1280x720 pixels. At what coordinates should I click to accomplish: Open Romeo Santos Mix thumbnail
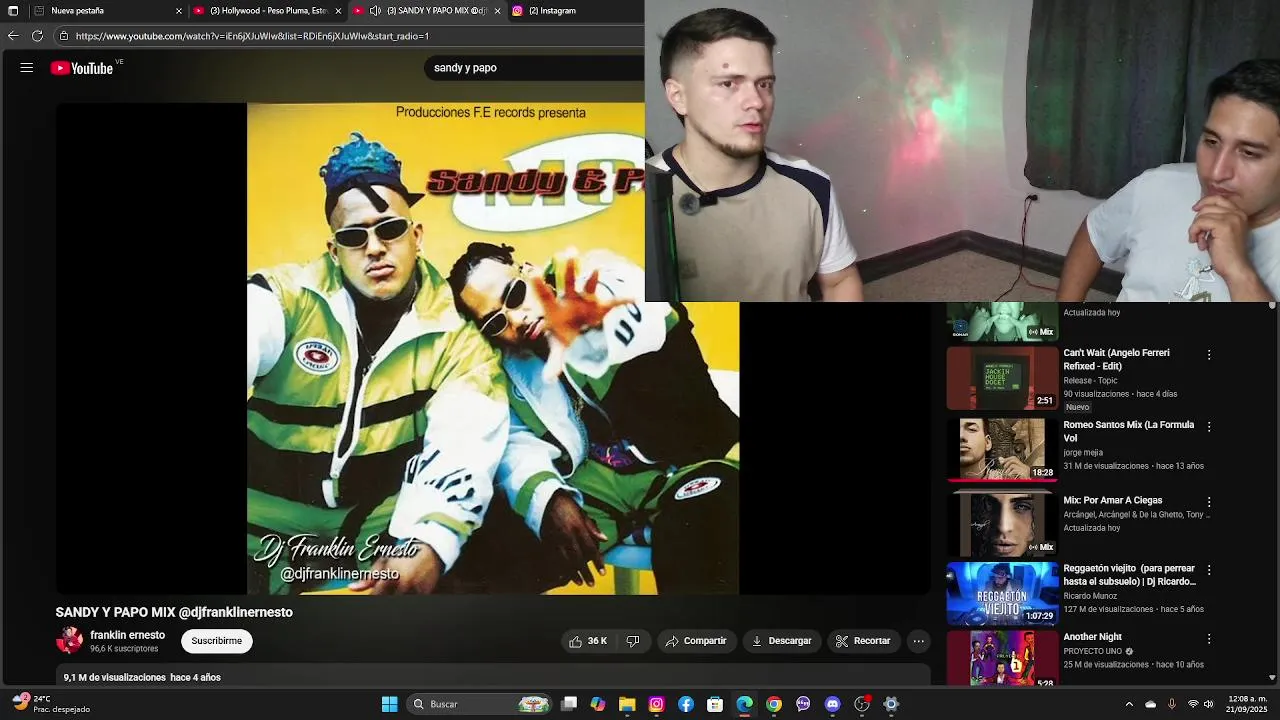click(x=1002, y=449)
